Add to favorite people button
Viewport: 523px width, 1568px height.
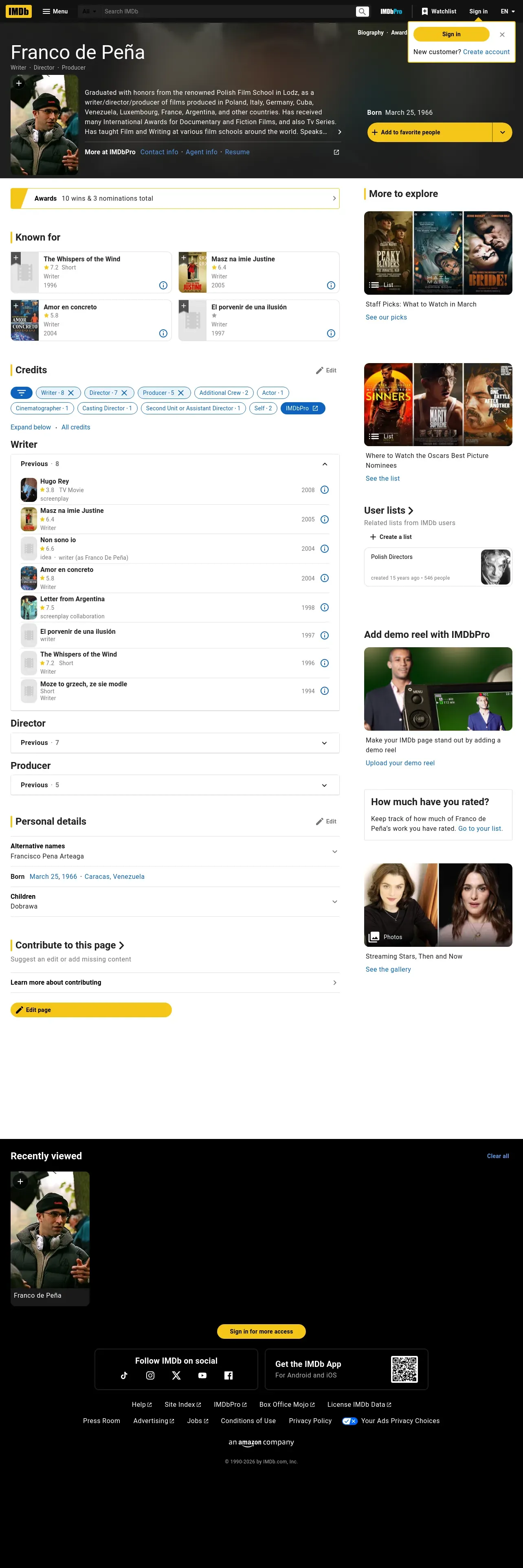pos(429,132)
